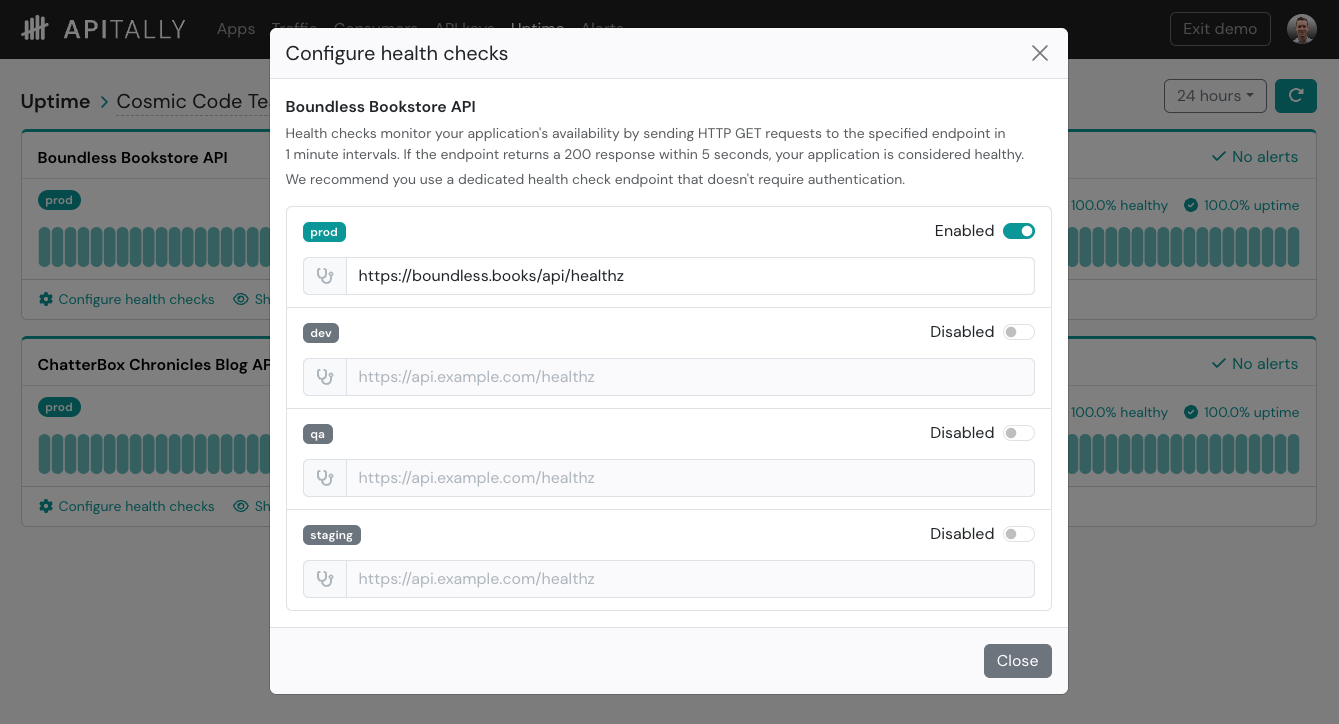The image size is (1339, 724).
Task: Click the Close button in dialog
Action: coord(1017,661)
